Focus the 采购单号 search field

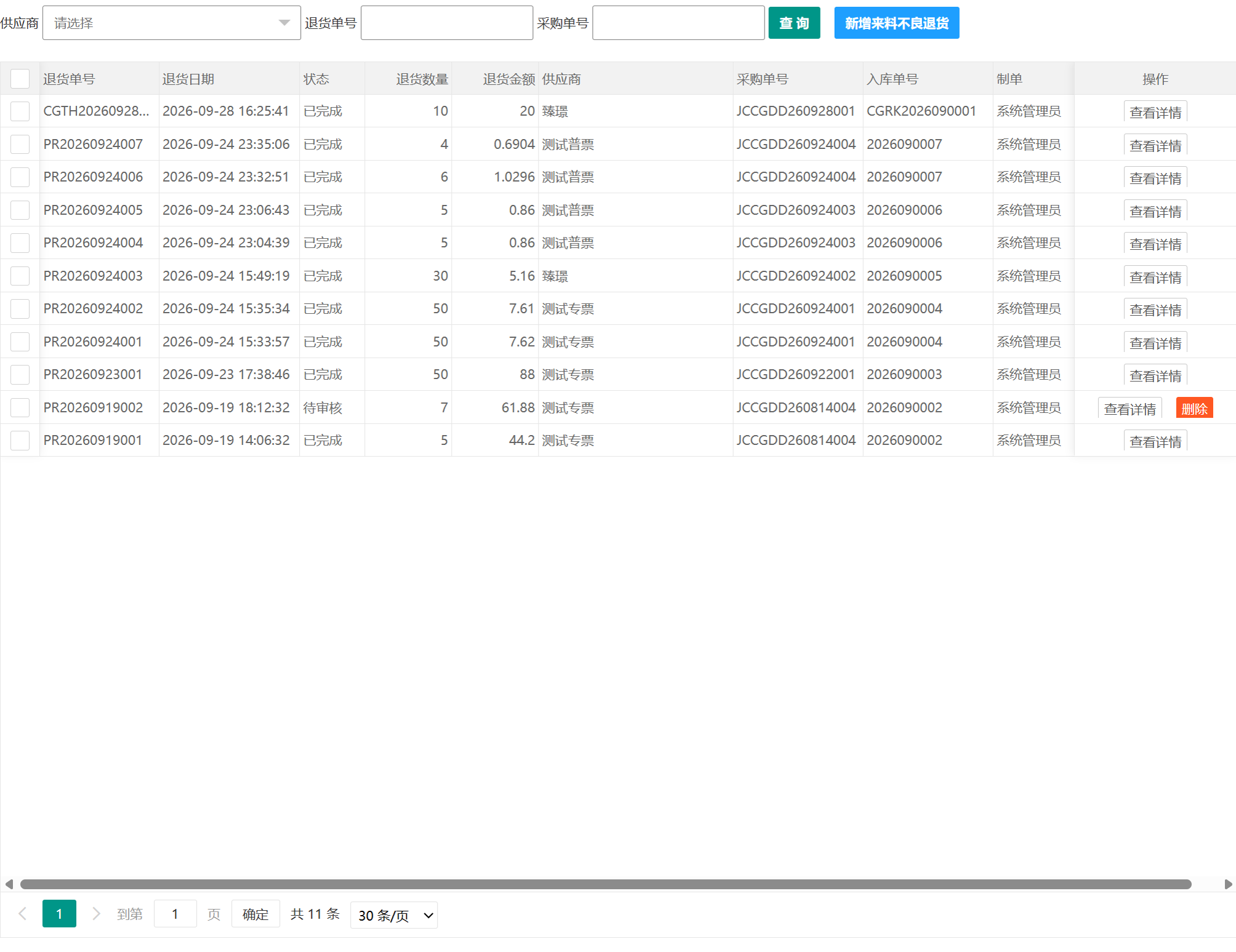coord(678,23)
